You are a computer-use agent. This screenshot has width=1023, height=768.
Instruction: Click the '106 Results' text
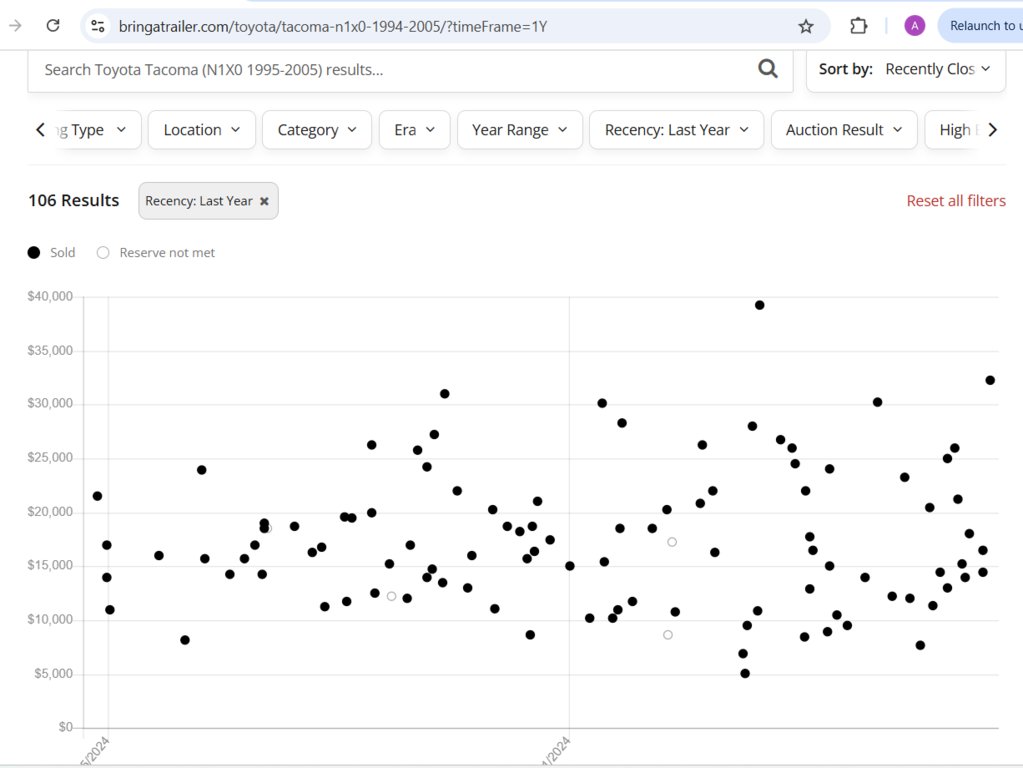(74, 200)
